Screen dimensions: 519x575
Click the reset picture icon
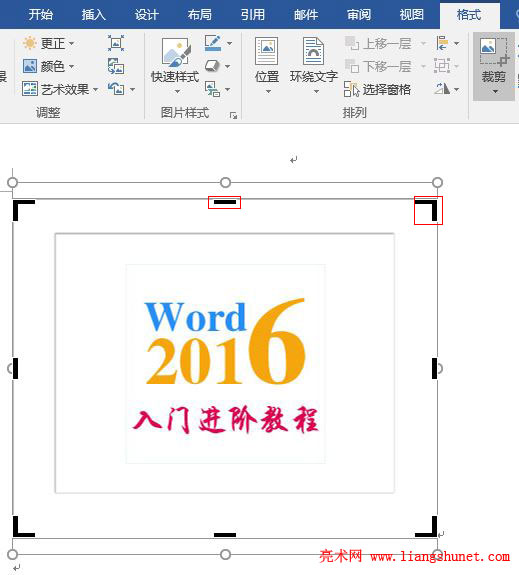click(x=116, y=89)
